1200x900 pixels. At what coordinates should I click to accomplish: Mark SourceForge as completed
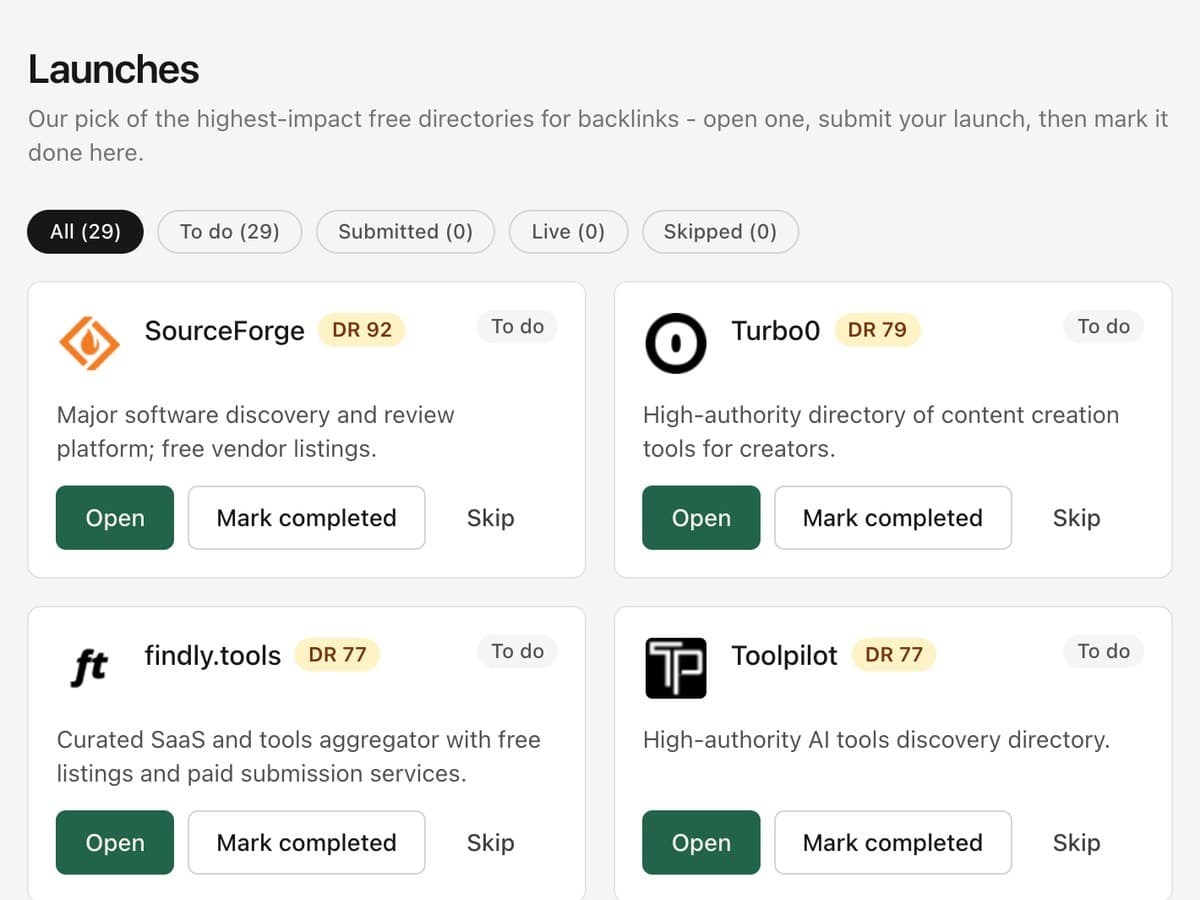pos(307,518)
